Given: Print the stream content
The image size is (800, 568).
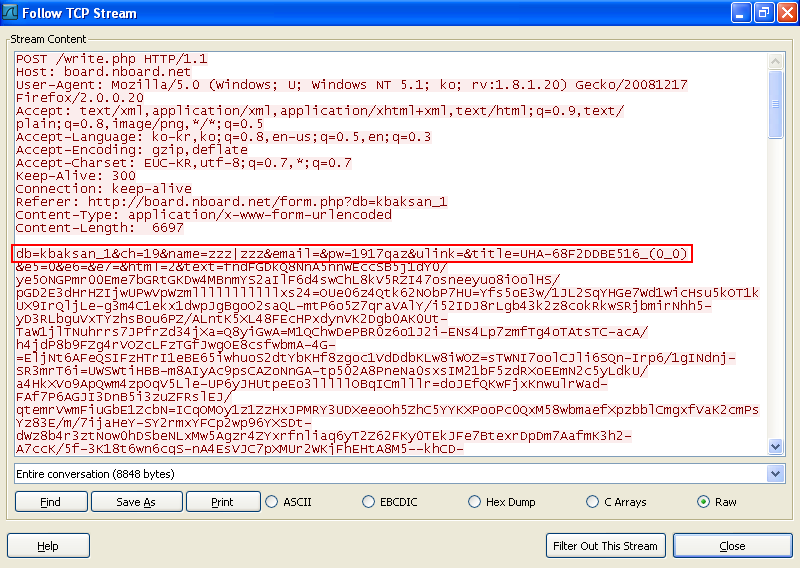Looking at the screenshot, I should [221, 502].
